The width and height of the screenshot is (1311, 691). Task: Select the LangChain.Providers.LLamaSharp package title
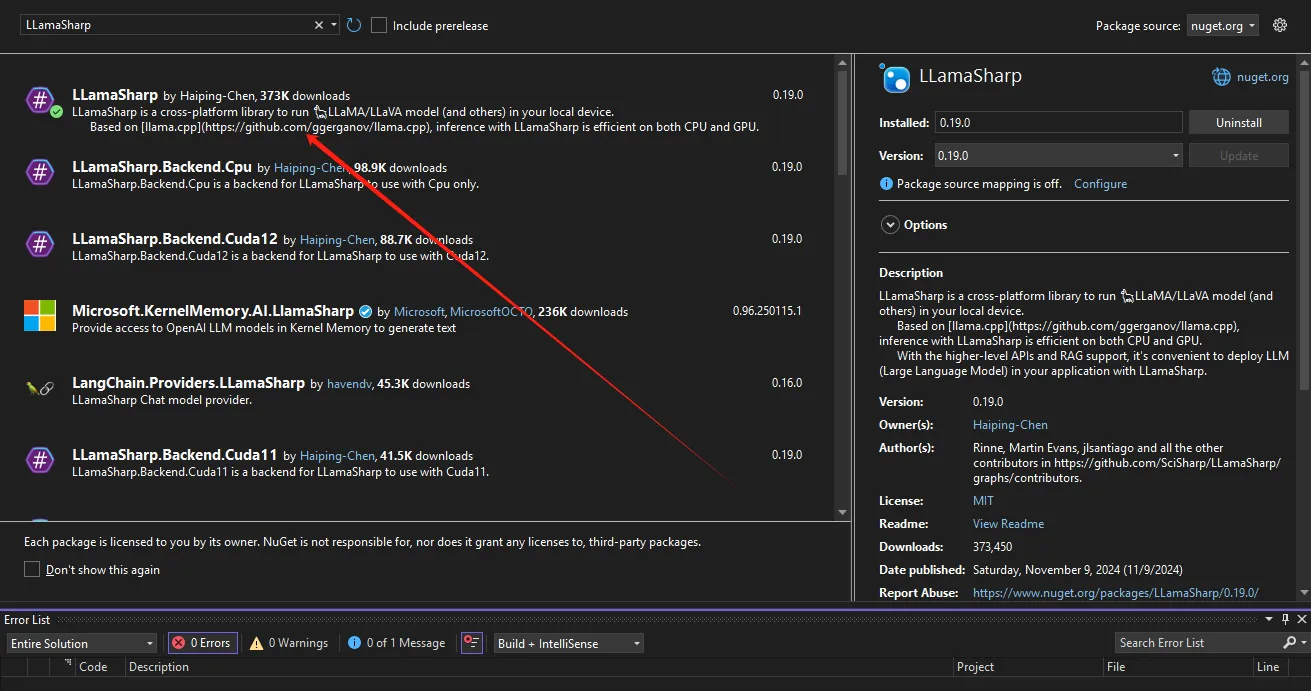(x=188, y=383)
